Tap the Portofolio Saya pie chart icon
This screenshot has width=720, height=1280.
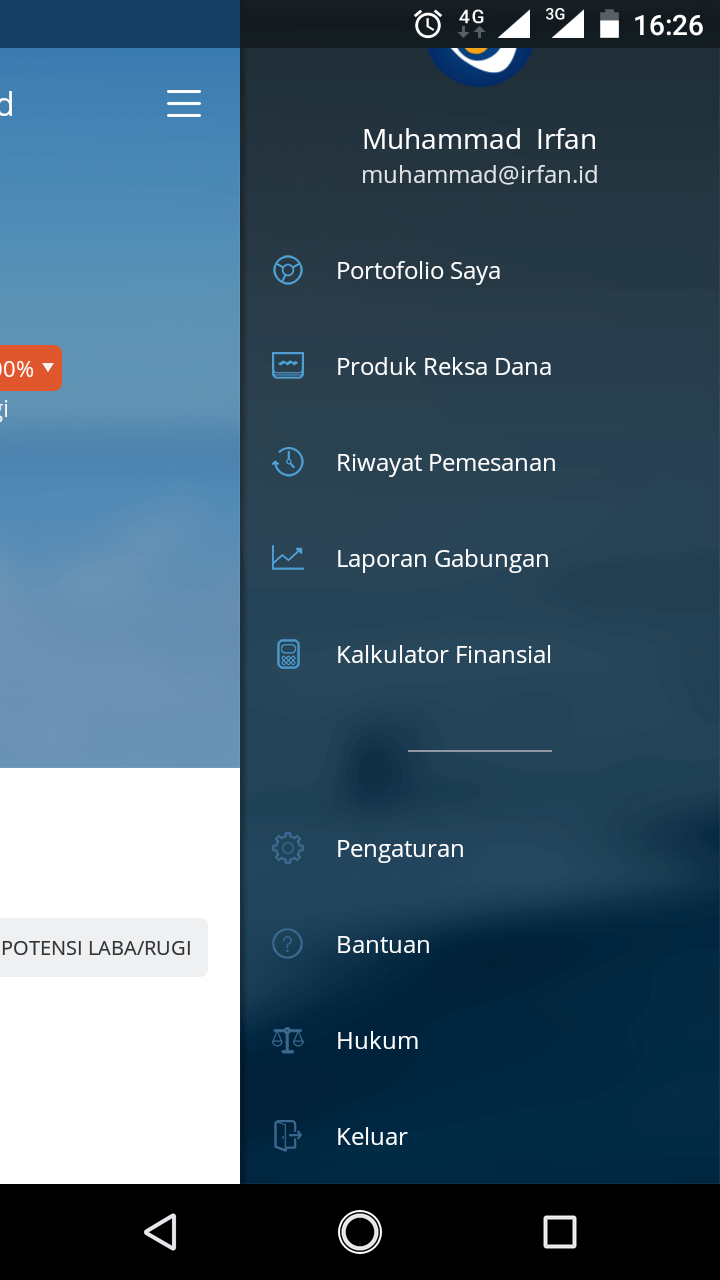[x=288, y=271]
